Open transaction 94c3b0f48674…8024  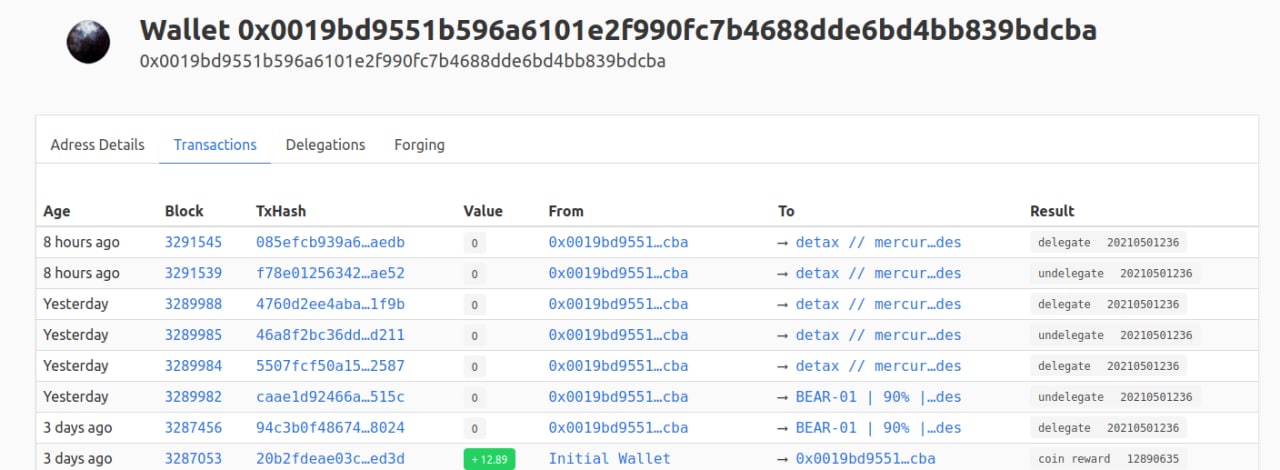coord(330,428)
